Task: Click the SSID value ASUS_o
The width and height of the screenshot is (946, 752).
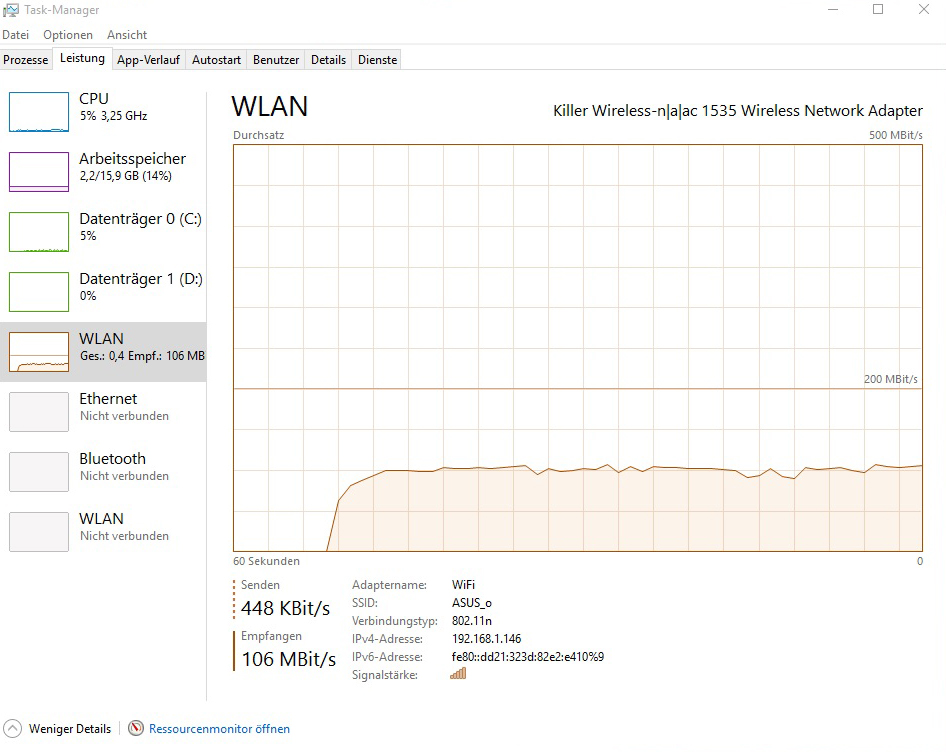Action: (472, 603)
